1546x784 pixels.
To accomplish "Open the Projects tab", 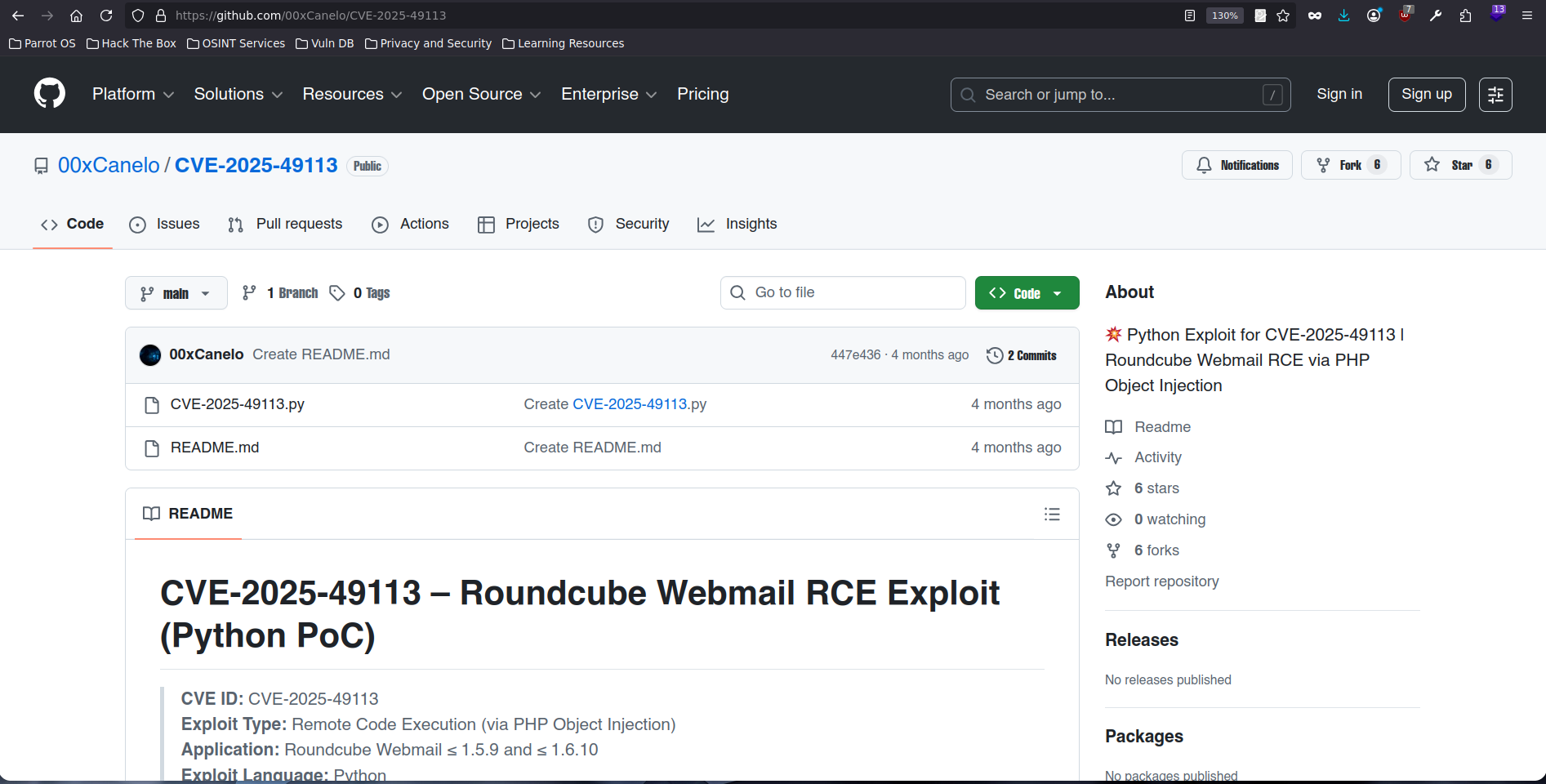I will coord(519,225).
